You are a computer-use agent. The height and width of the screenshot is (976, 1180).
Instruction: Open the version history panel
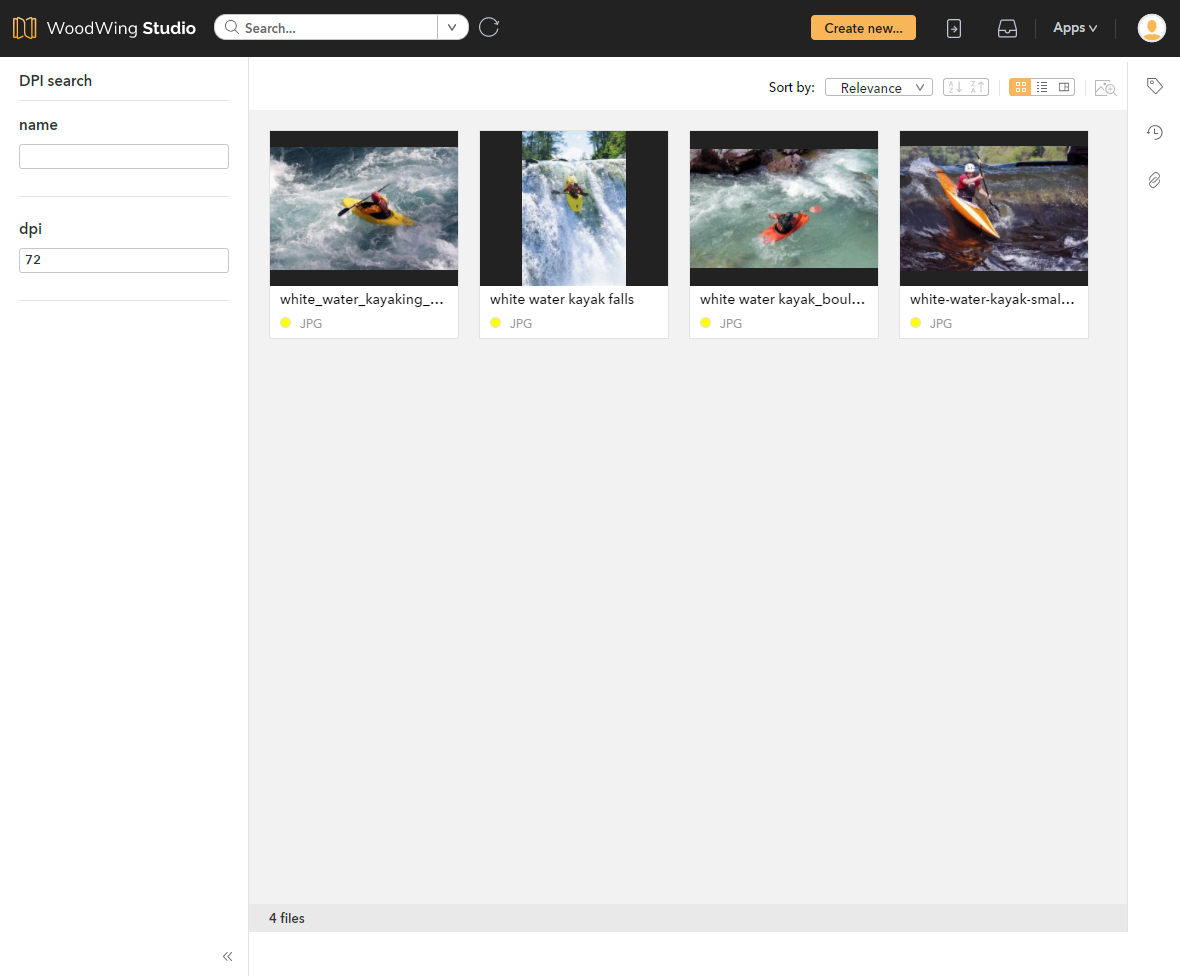pos(1155,132)
